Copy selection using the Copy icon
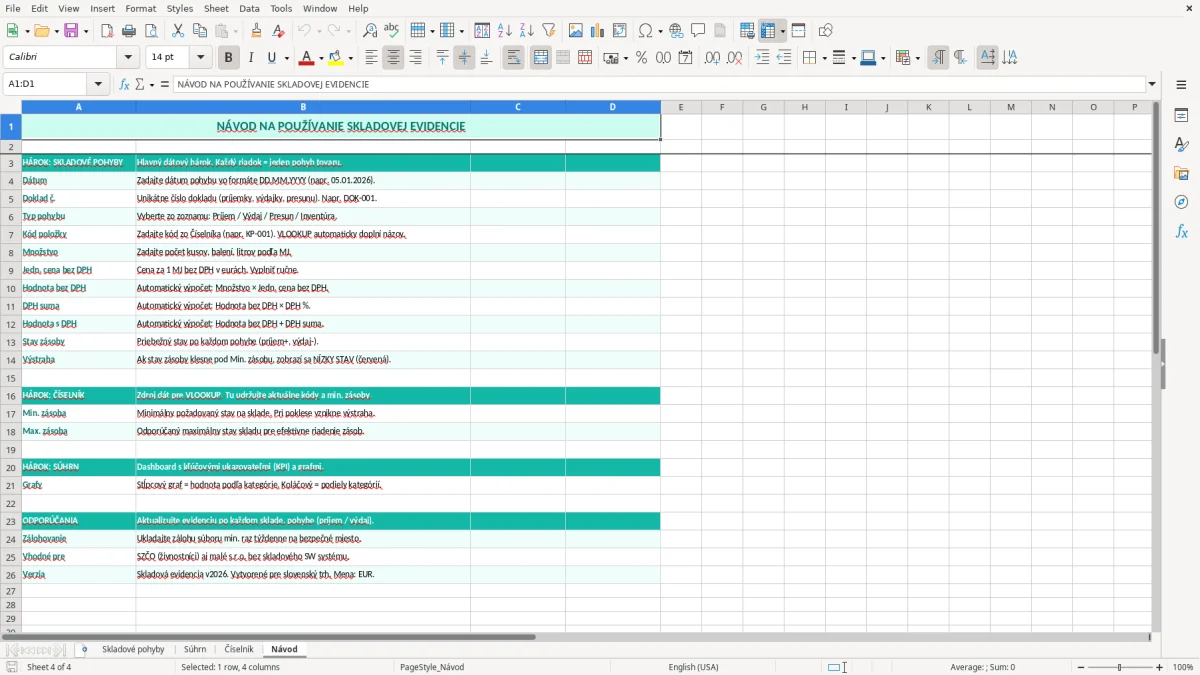Image resolution: width=1200 pixels, height=675 pixels. 200,31
